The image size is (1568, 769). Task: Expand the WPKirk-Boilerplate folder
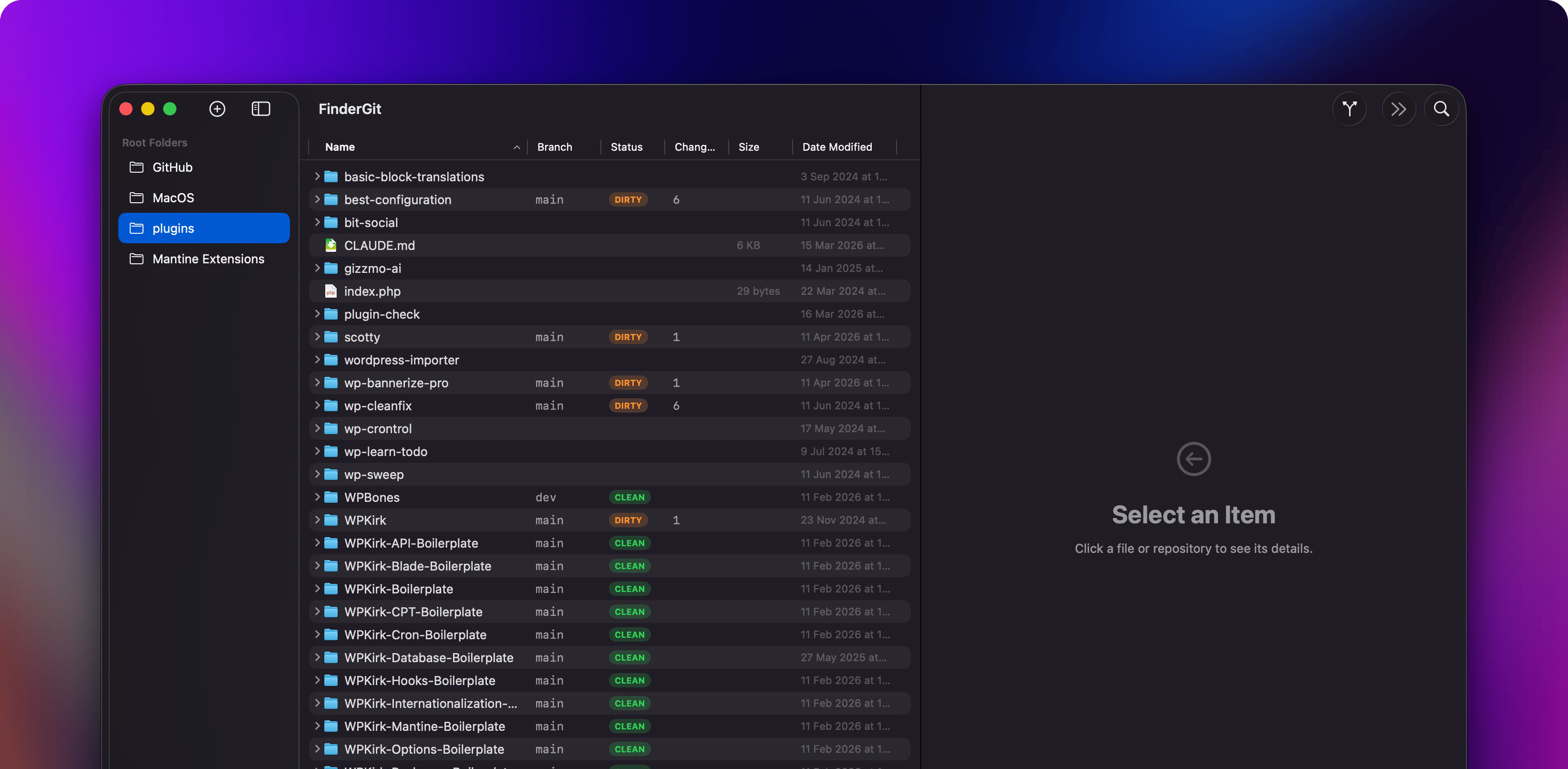coord(317,589)
